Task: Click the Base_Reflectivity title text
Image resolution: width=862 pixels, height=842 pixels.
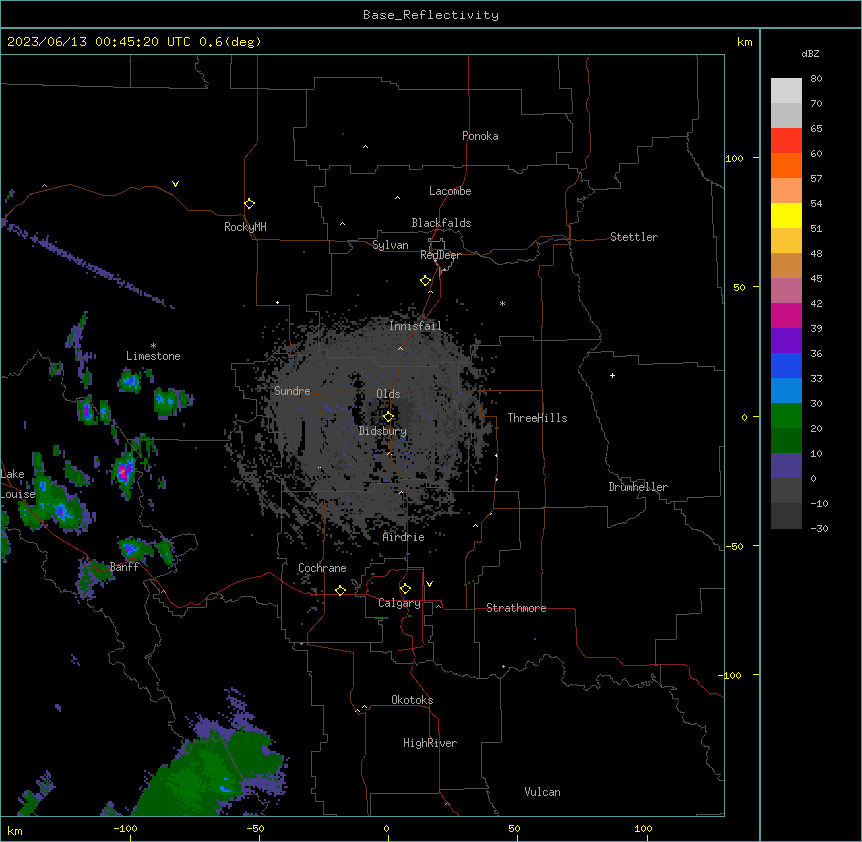Action: (x=430, y=15)
